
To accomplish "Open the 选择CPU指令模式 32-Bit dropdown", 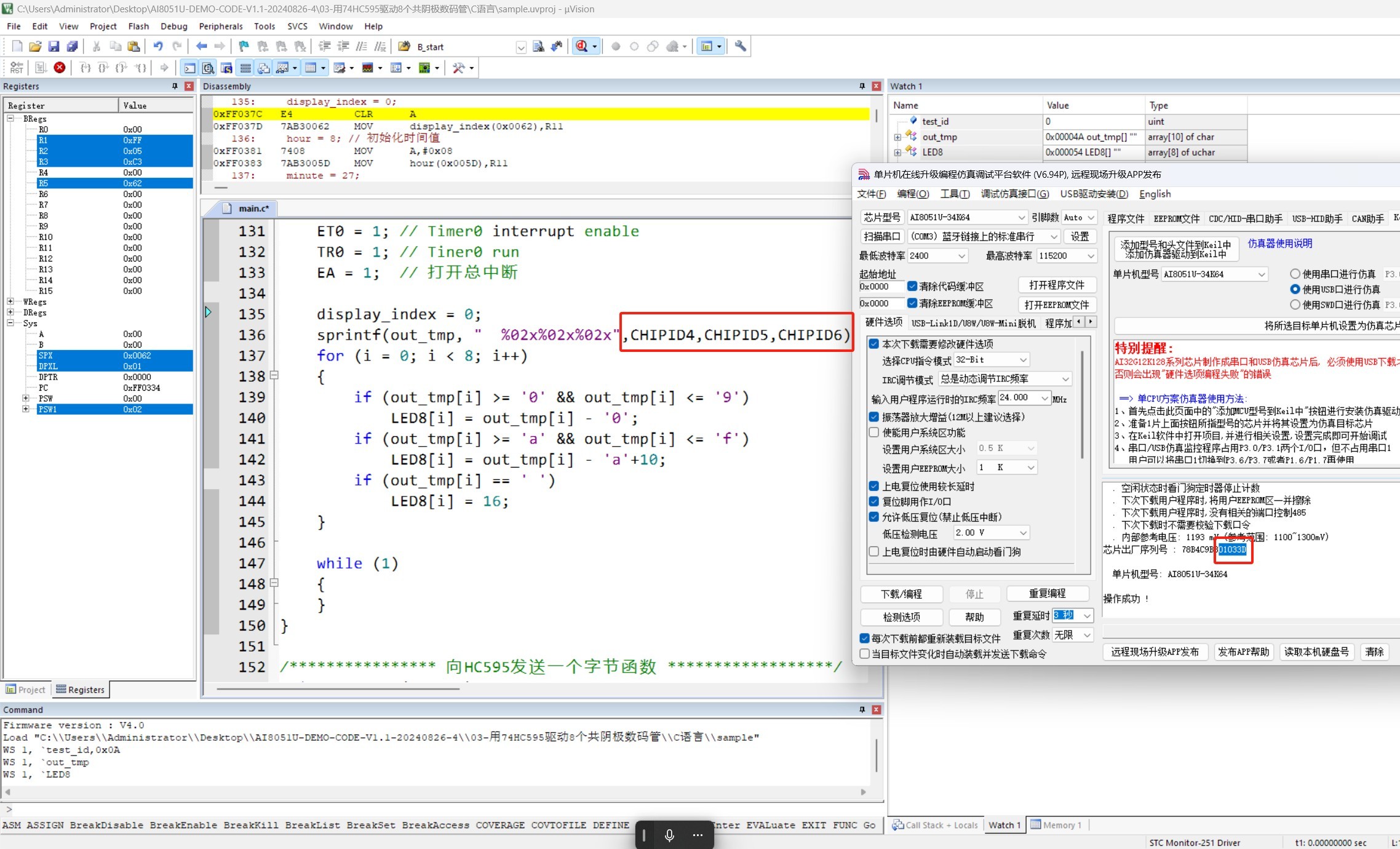I will 992,360.
